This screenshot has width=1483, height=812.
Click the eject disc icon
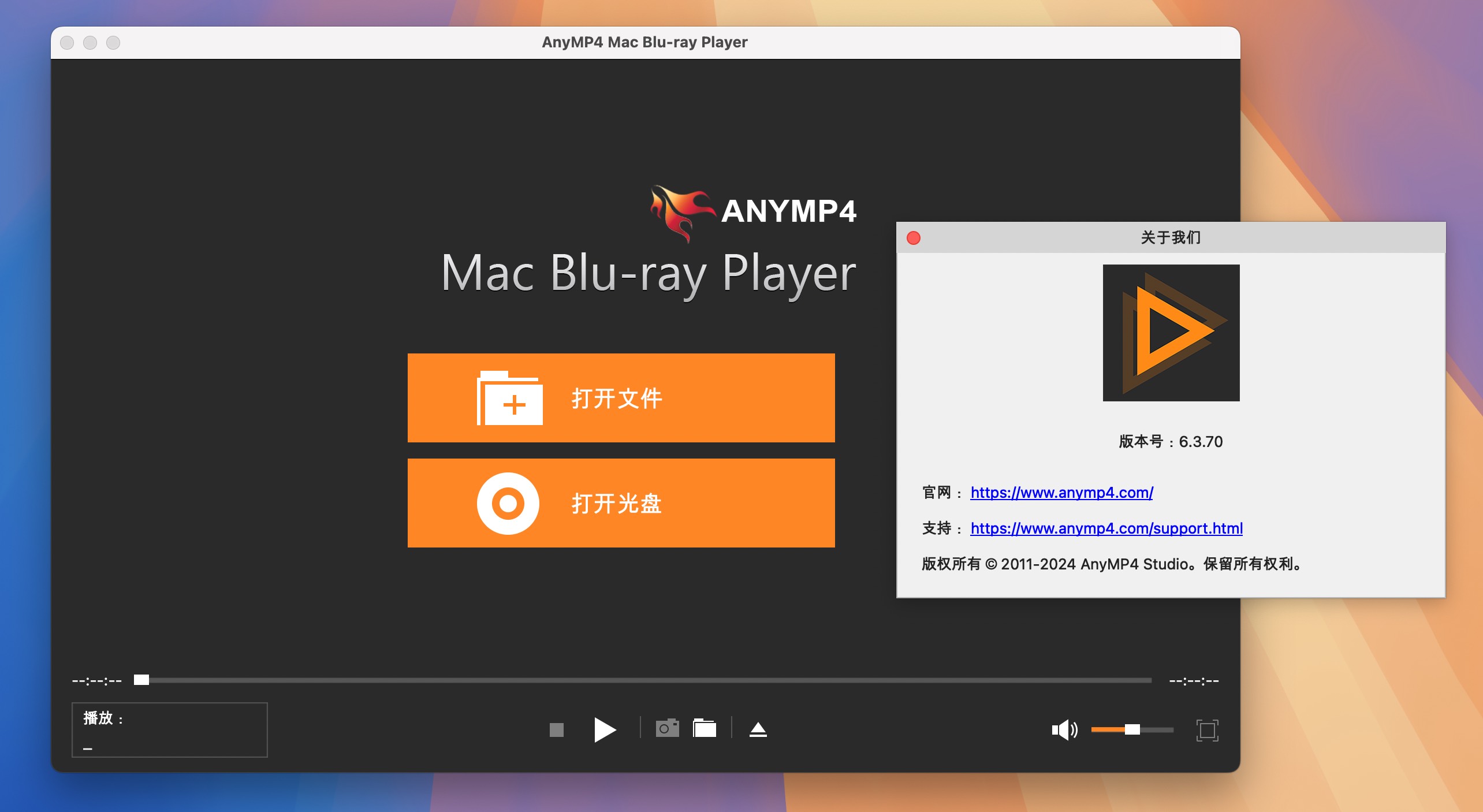[758, 730]
